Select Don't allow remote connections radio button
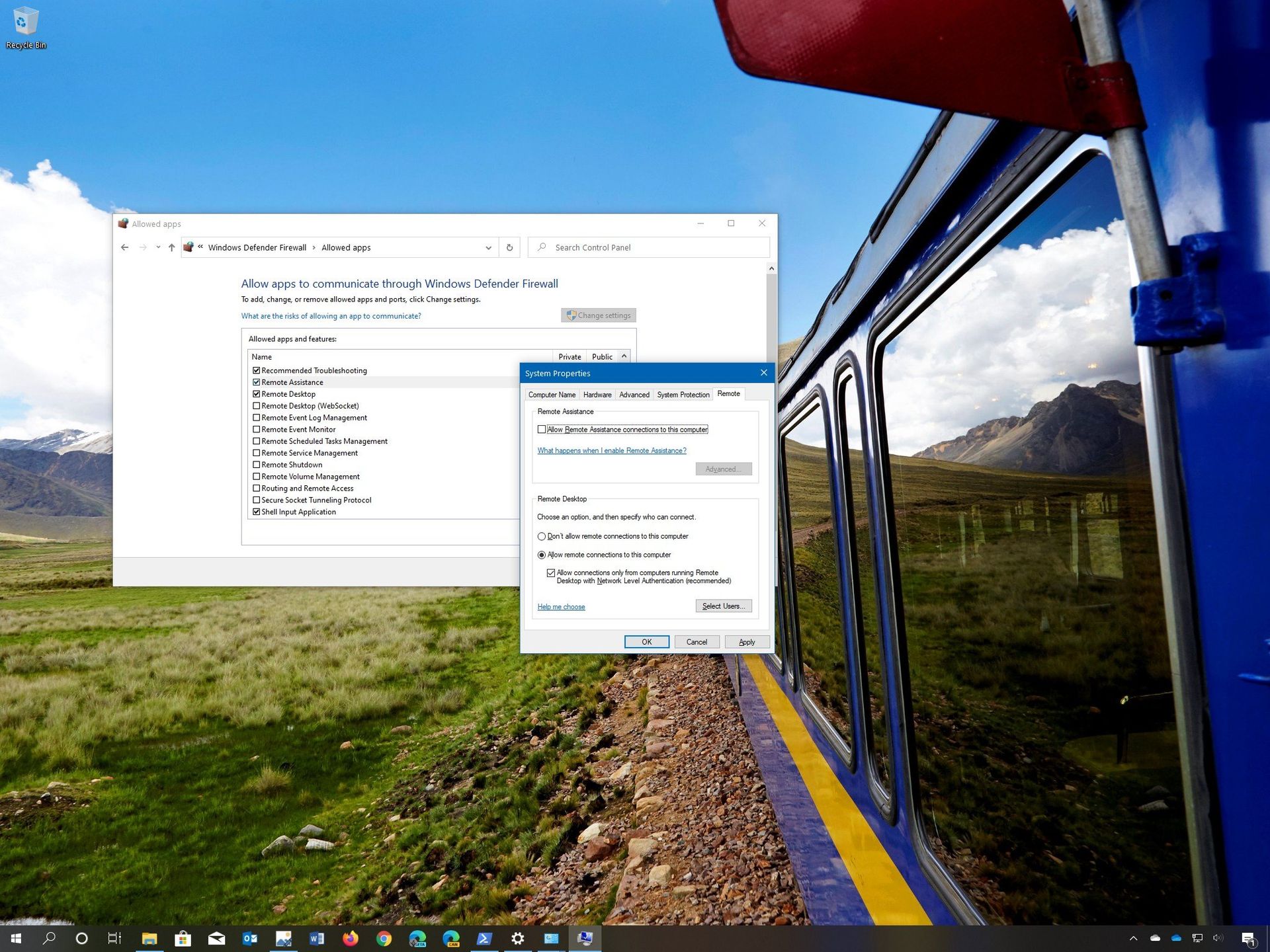Screen dimensions: 1270x952 coord(542,536)
